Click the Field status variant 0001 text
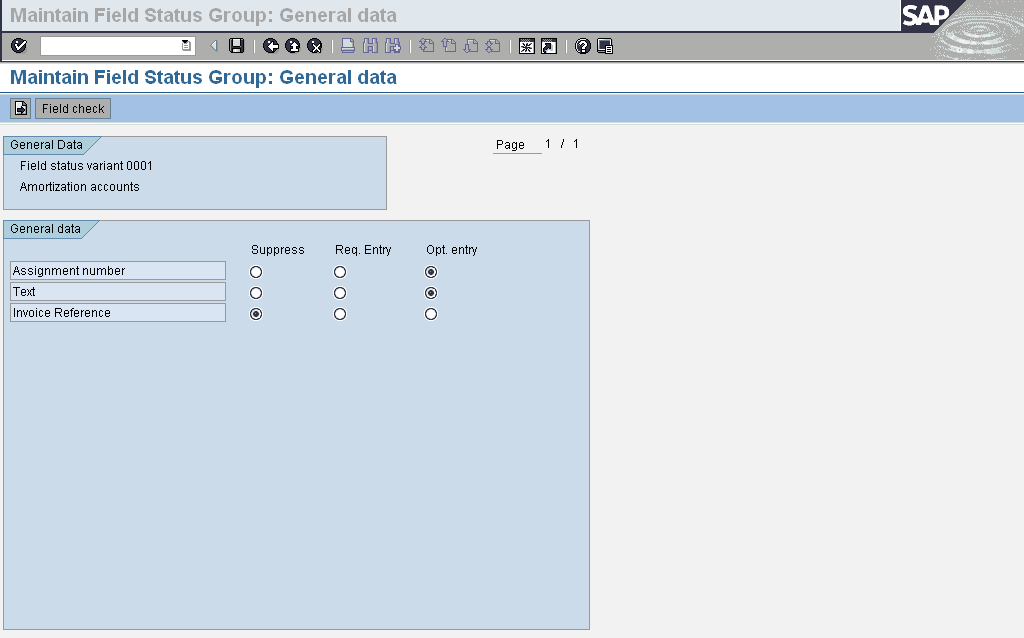Image resolution: width=1024 pixels, height=638 pixels. coord(86,166)
